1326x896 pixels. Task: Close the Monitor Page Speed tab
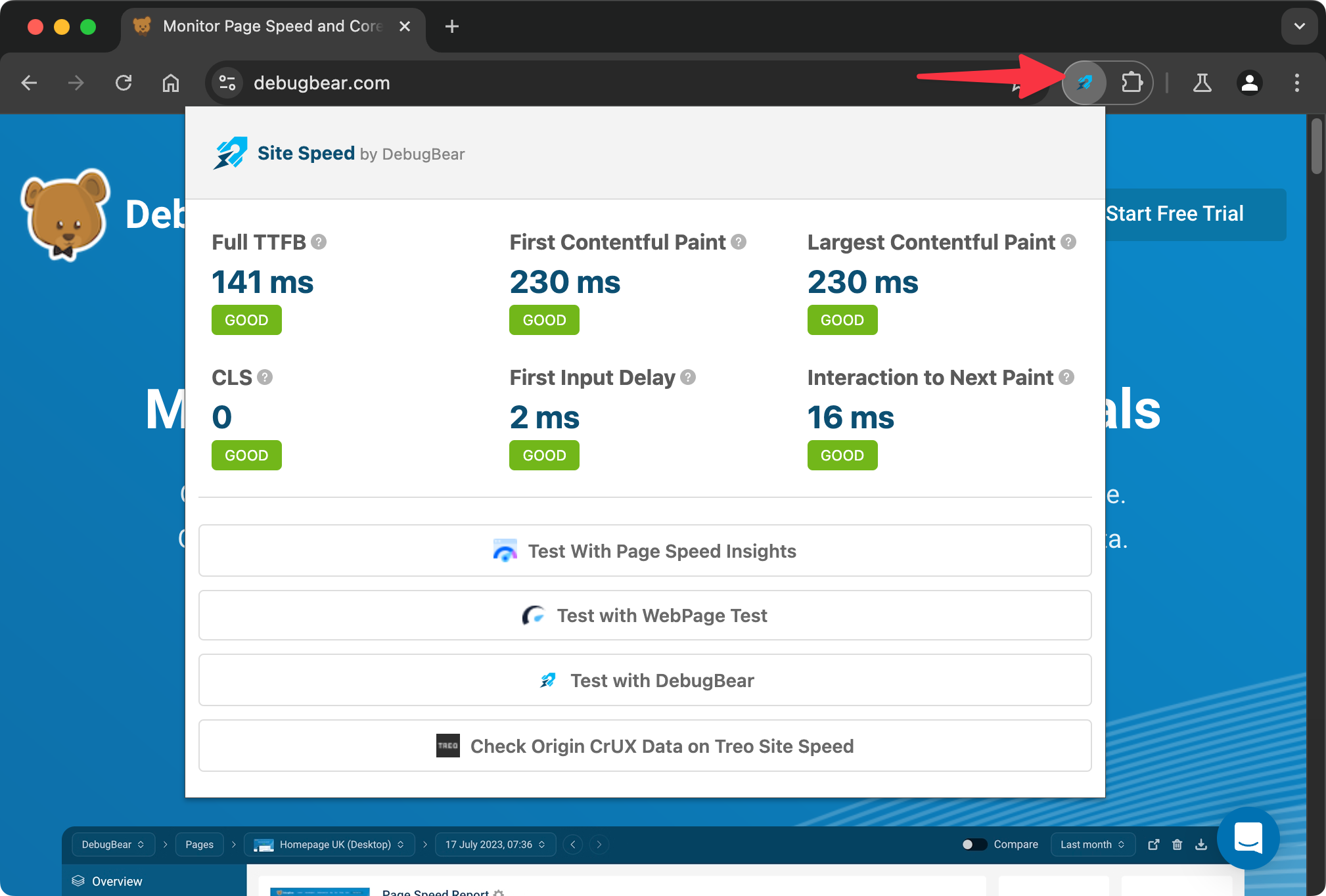[405, 26]
